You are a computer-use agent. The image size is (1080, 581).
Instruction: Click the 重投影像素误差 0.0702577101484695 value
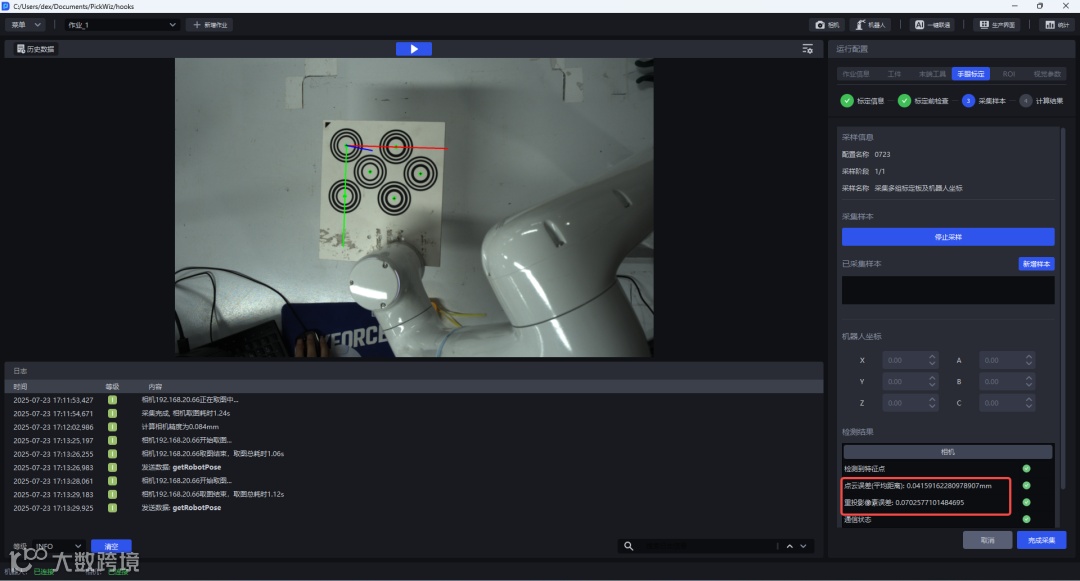click(x=929, y=503)
